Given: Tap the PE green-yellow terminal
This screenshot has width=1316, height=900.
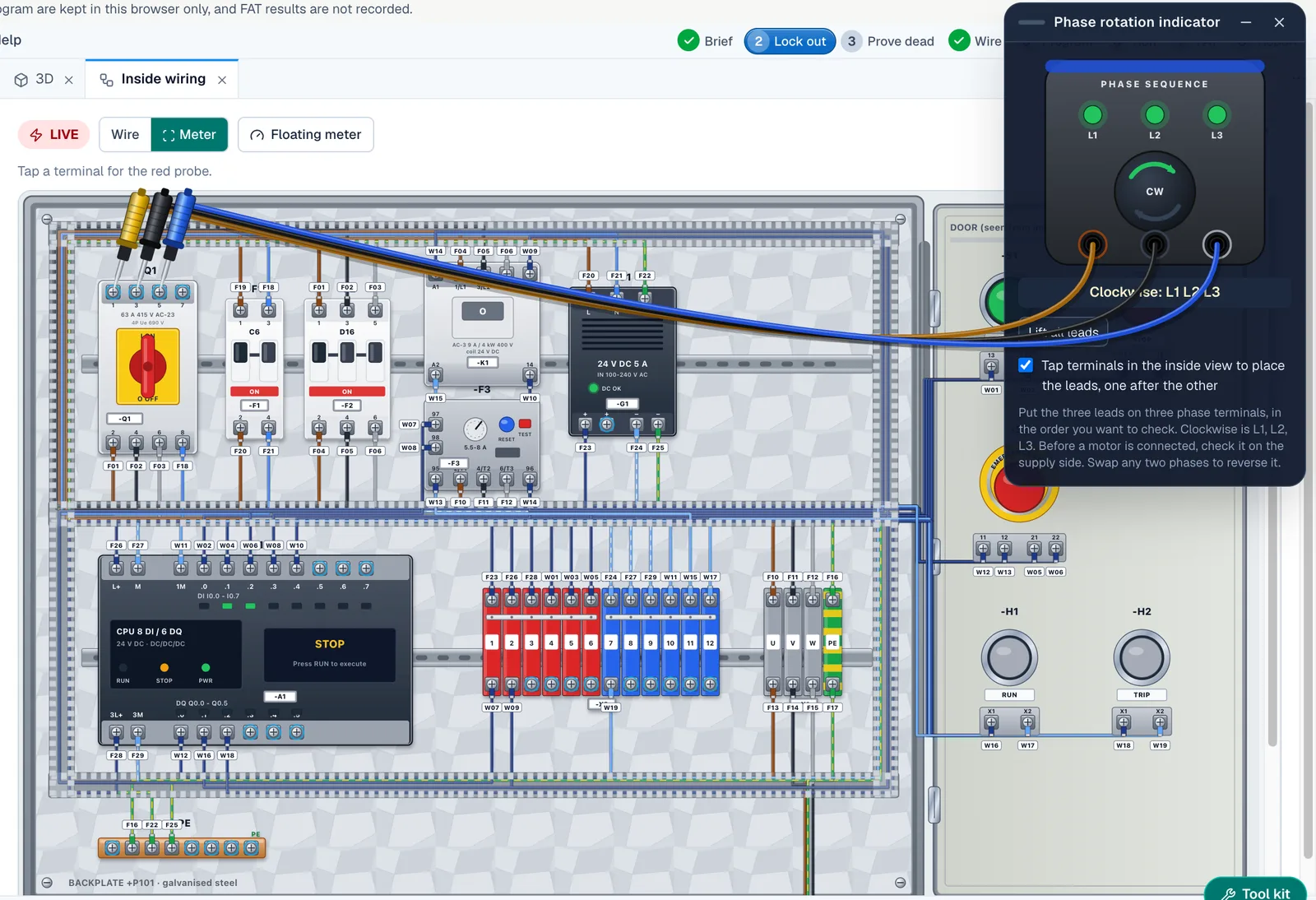Looking at the screenshot, I should [832, 643].
